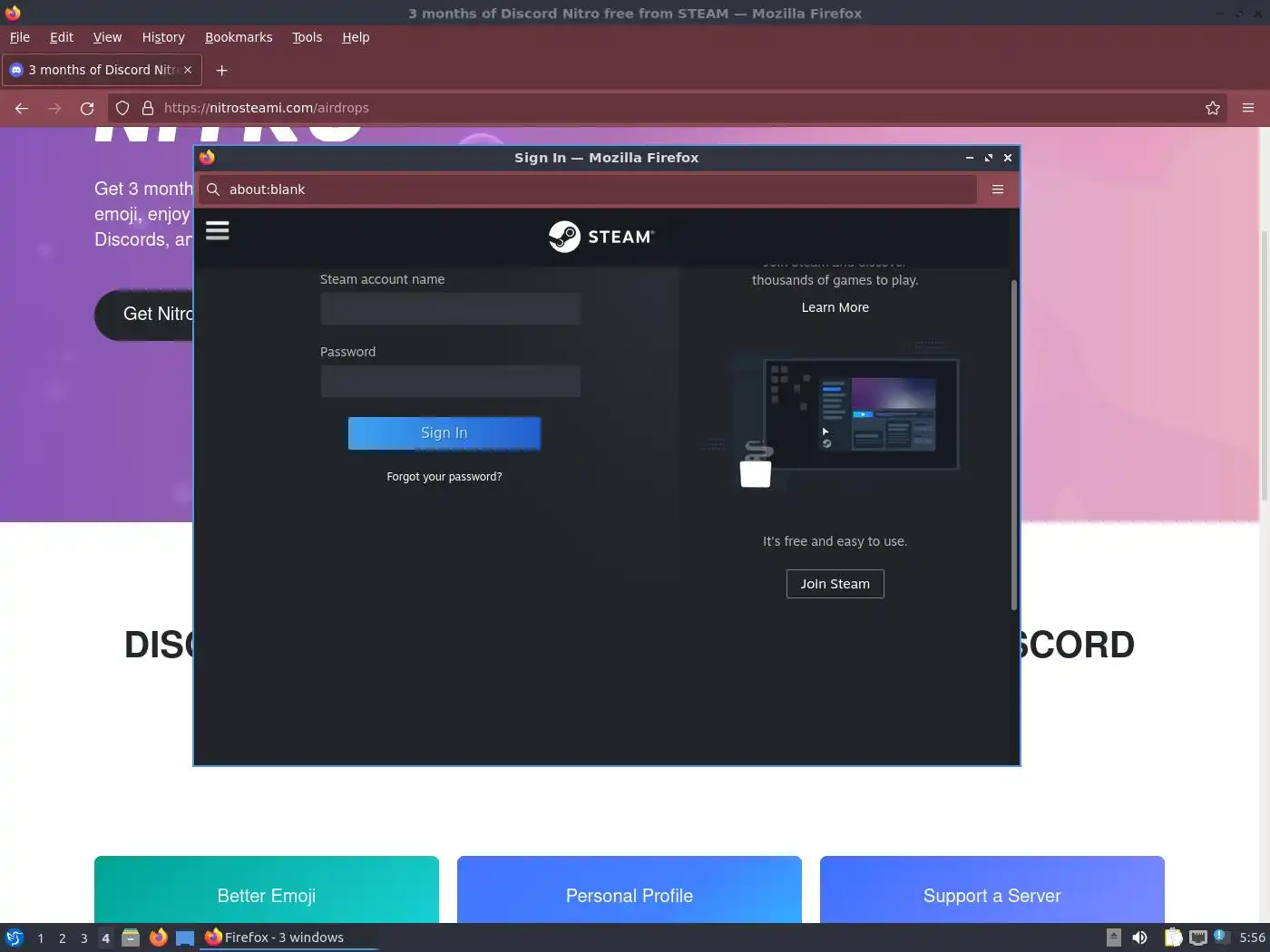Click the Steam logo in popup header
The height and width of the screenshot is (952, 1270).
click(x=601, y=237)
